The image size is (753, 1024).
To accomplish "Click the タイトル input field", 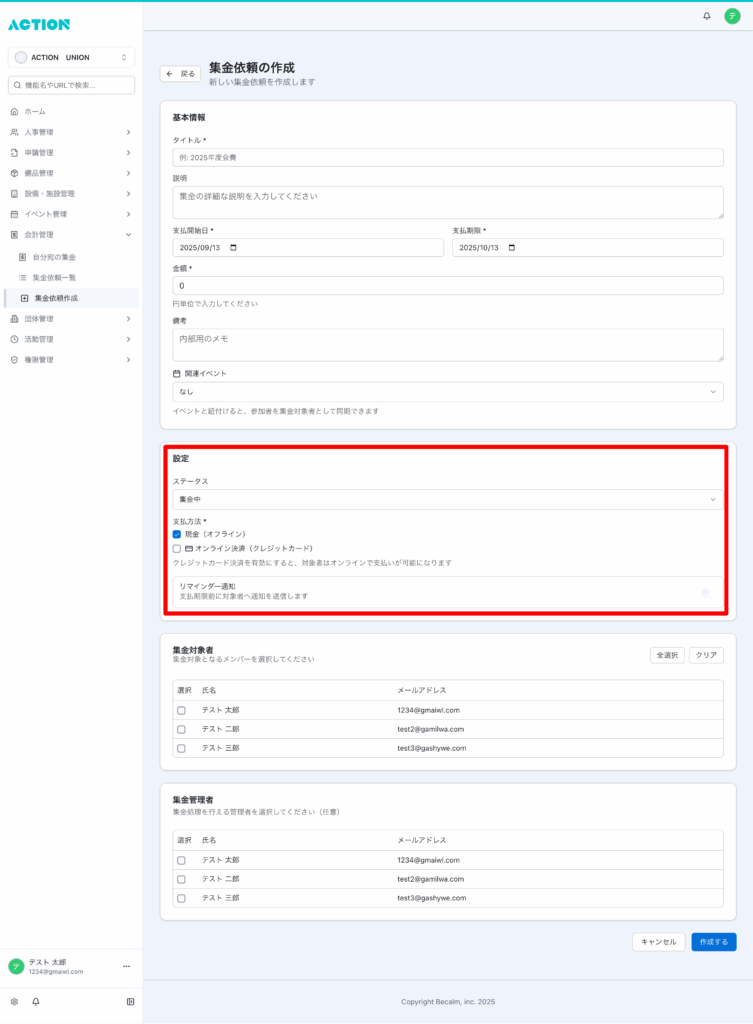I will click(x=447, y=158).
